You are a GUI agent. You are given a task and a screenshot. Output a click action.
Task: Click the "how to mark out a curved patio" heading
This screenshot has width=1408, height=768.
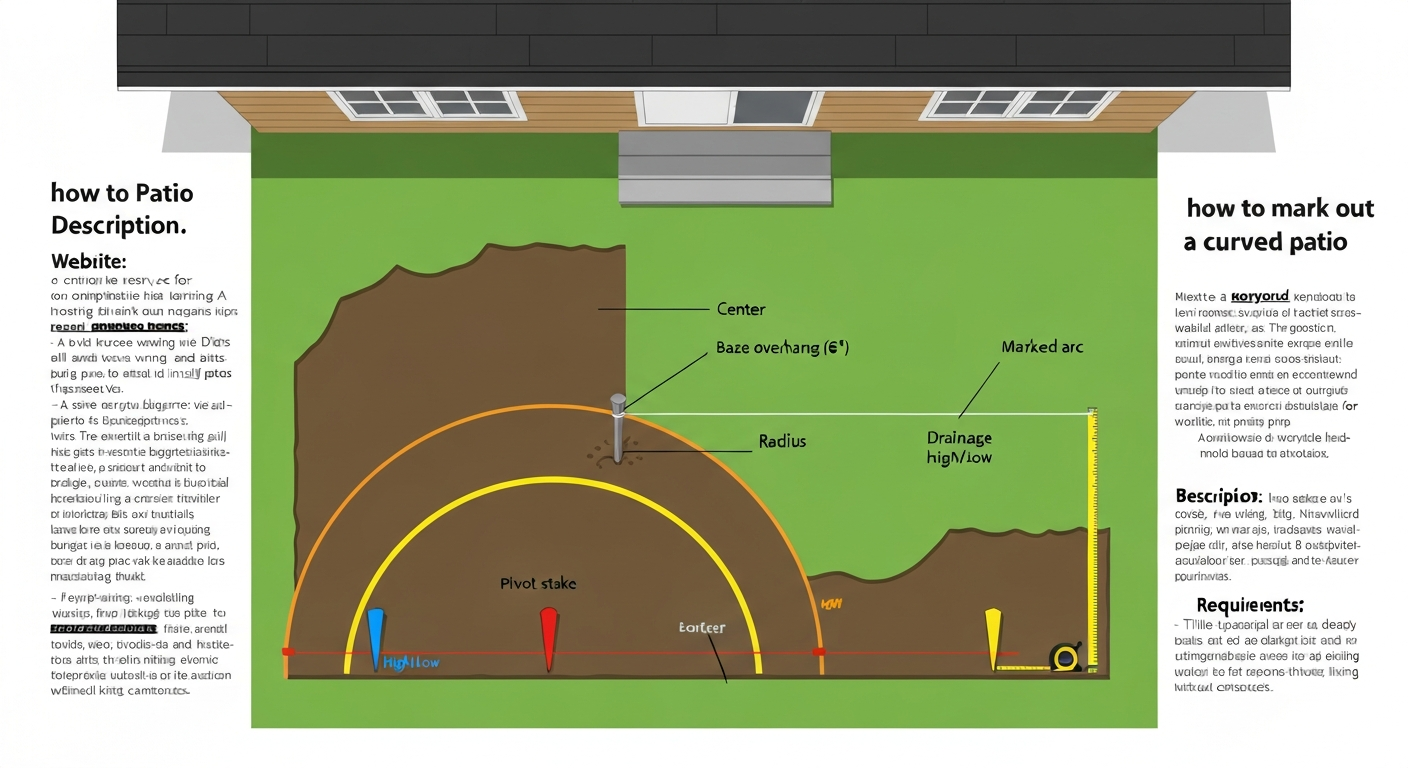[x=1279, y=225]
